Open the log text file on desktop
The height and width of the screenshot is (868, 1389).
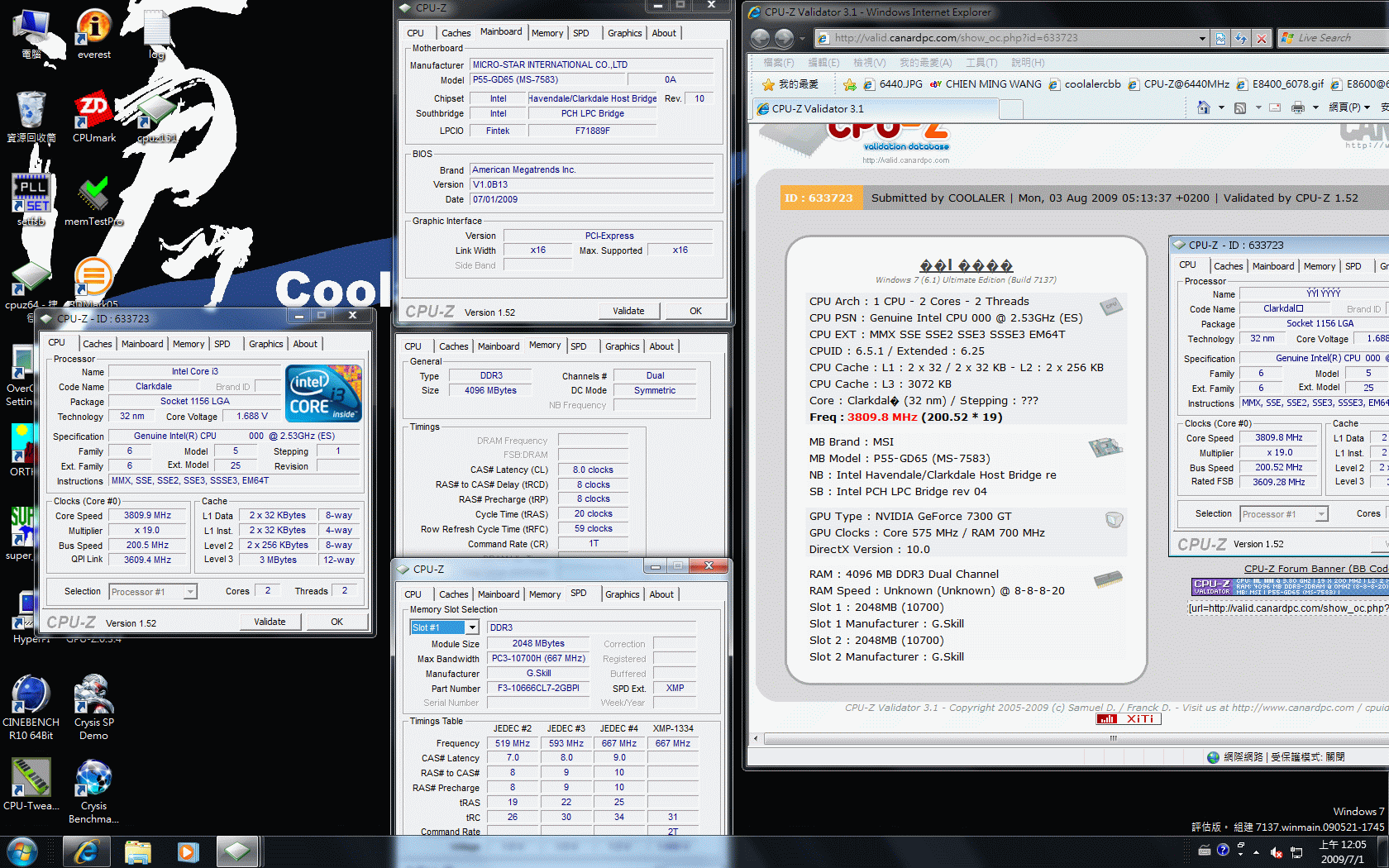pyautogui.click(x=157, y=35)
